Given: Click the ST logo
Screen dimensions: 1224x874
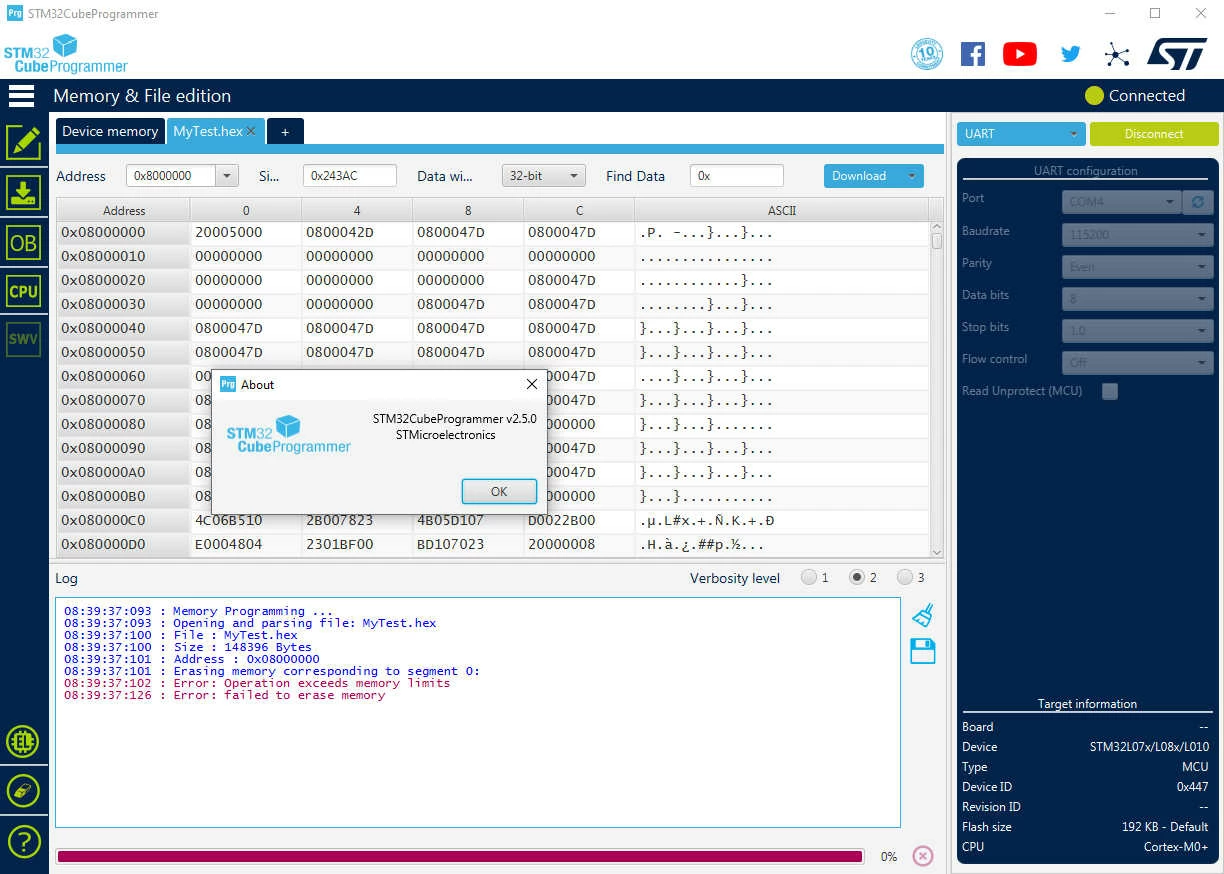Looking at the screenshot, I should tap(1177, 54).
